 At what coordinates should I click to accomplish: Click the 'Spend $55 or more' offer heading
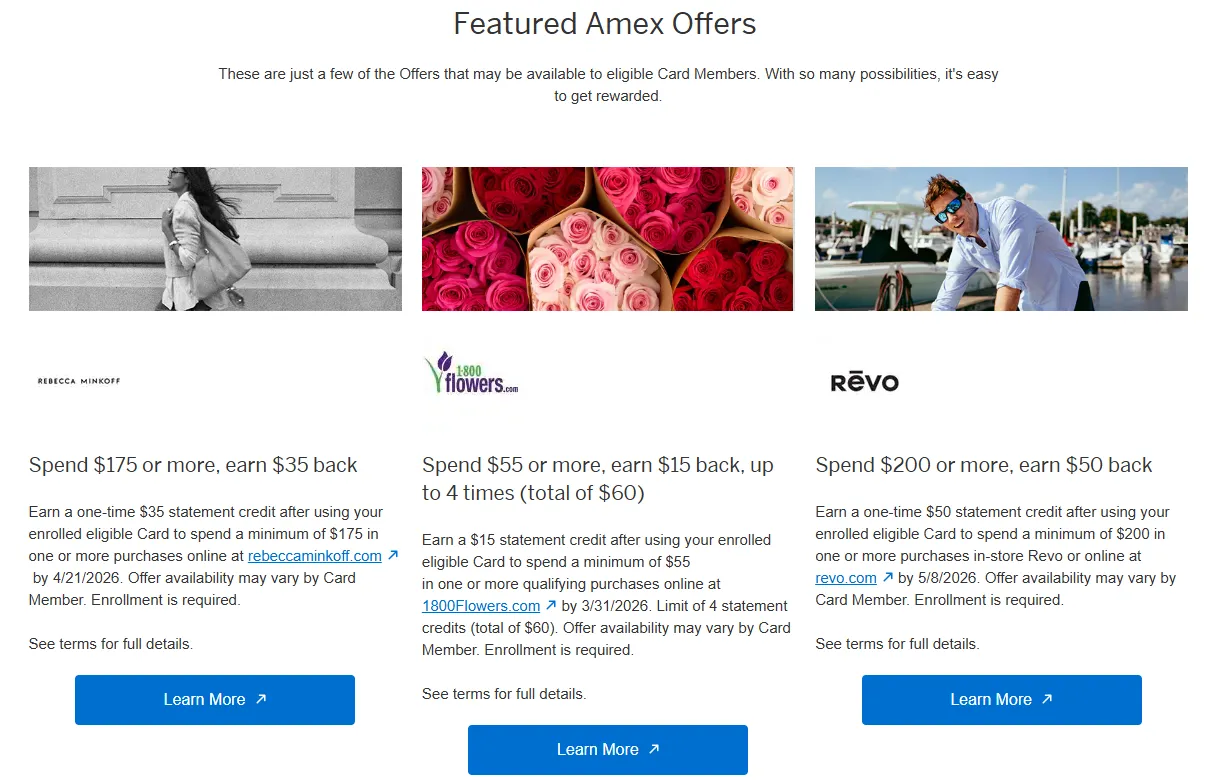pos(597,479)
